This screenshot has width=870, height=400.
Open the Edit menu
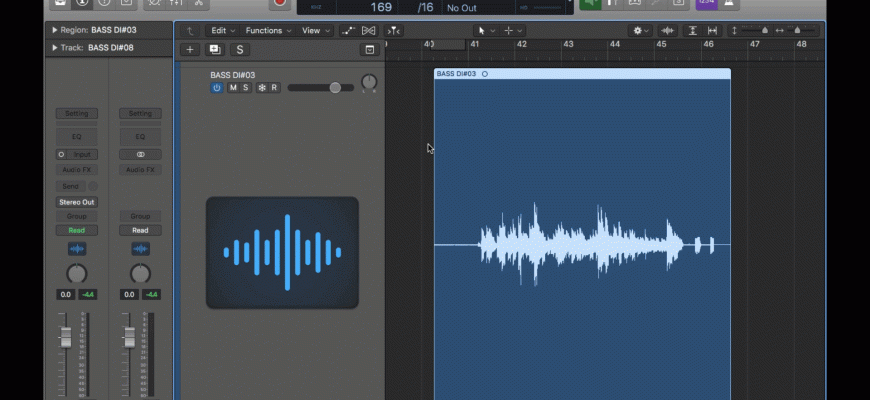coord(223,31)
